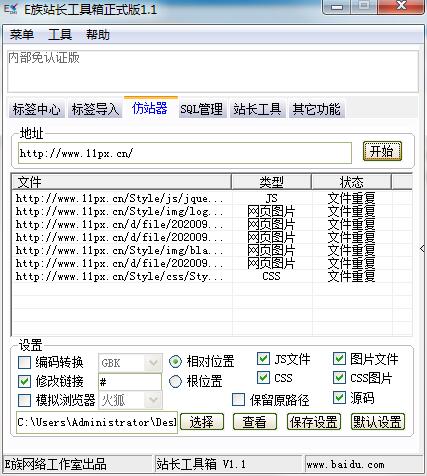Minimize the window

(338, 7)
